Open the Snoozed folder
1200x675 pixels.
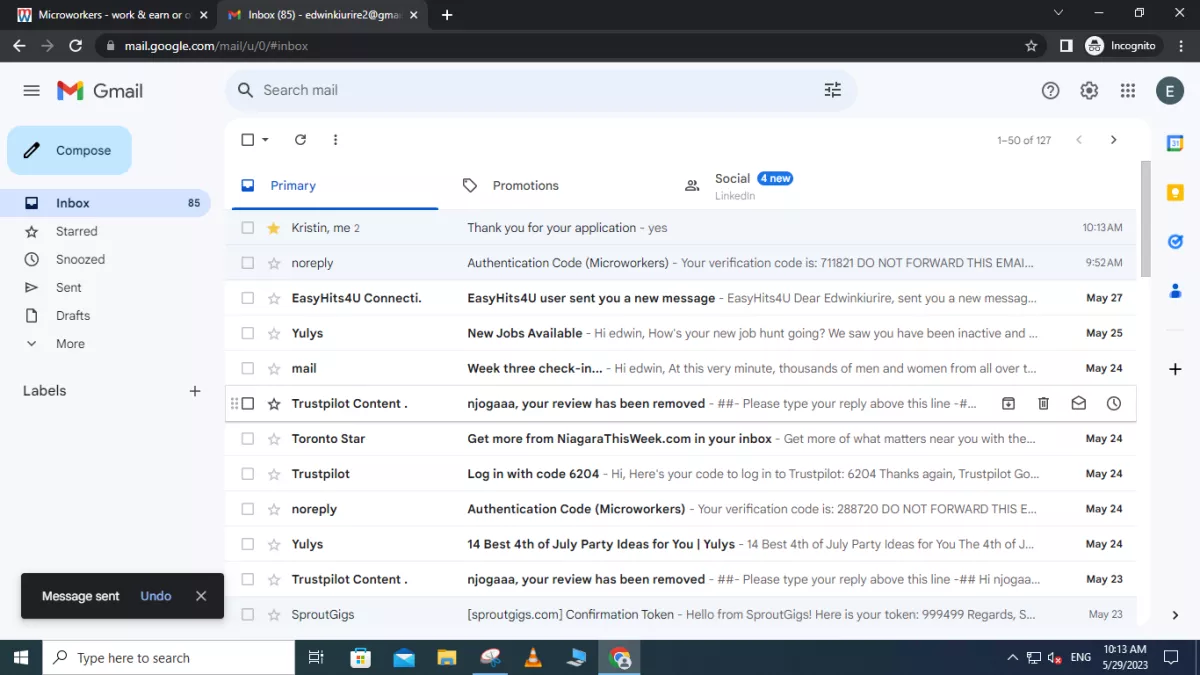click(105, 259)
